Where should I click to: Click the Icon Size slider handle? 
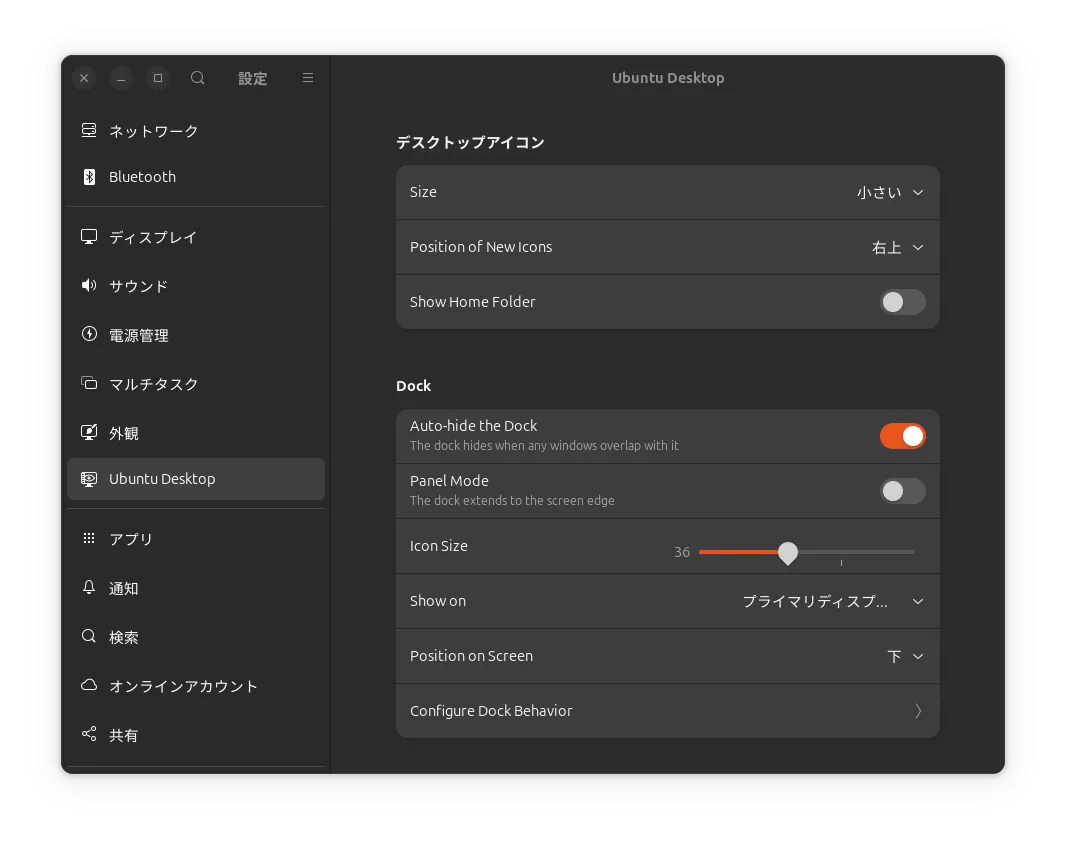point(788,553)
